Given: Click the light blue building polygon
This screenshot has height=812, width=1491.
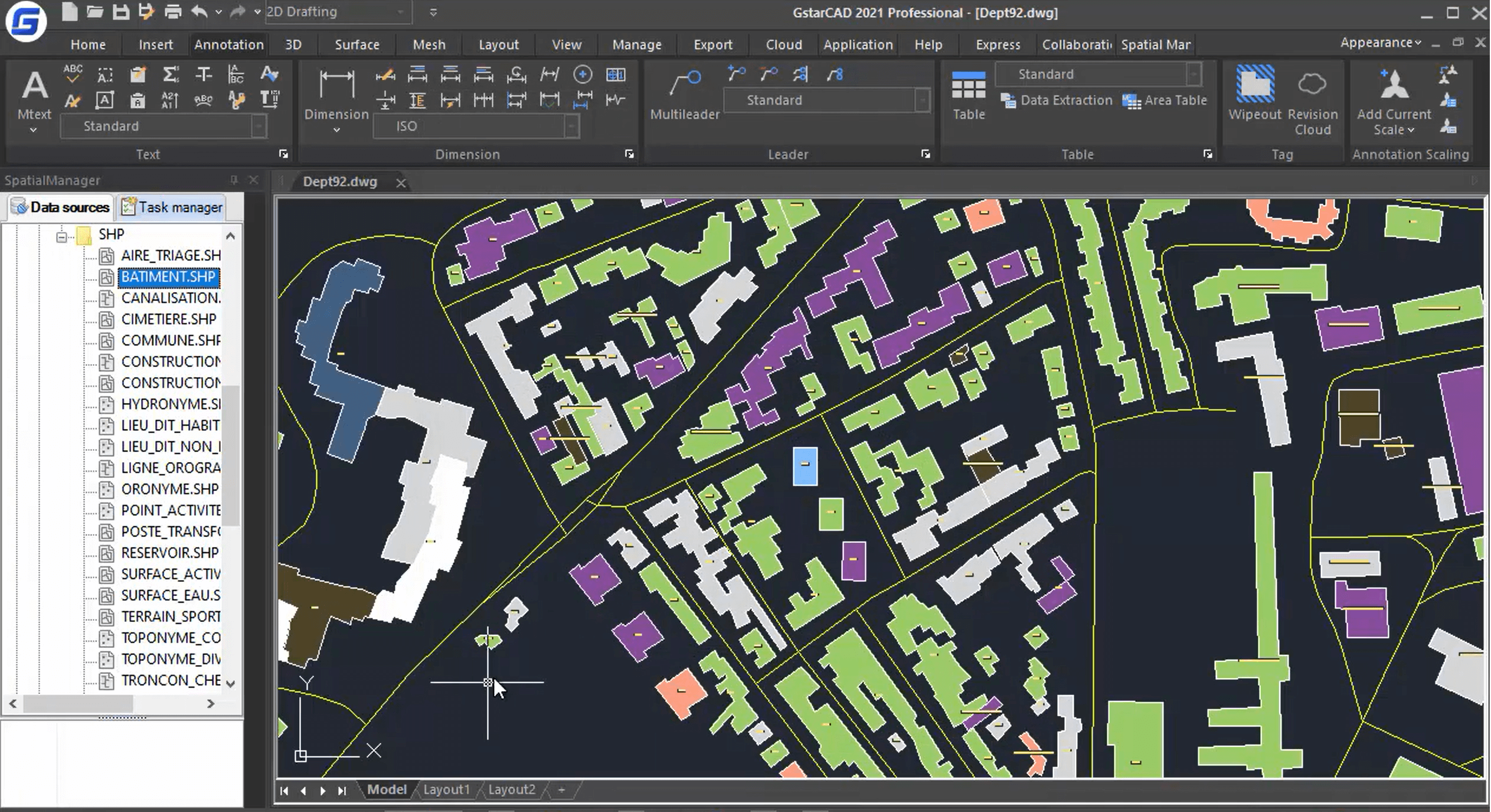Looking at the screenshot, I should 805,466.
